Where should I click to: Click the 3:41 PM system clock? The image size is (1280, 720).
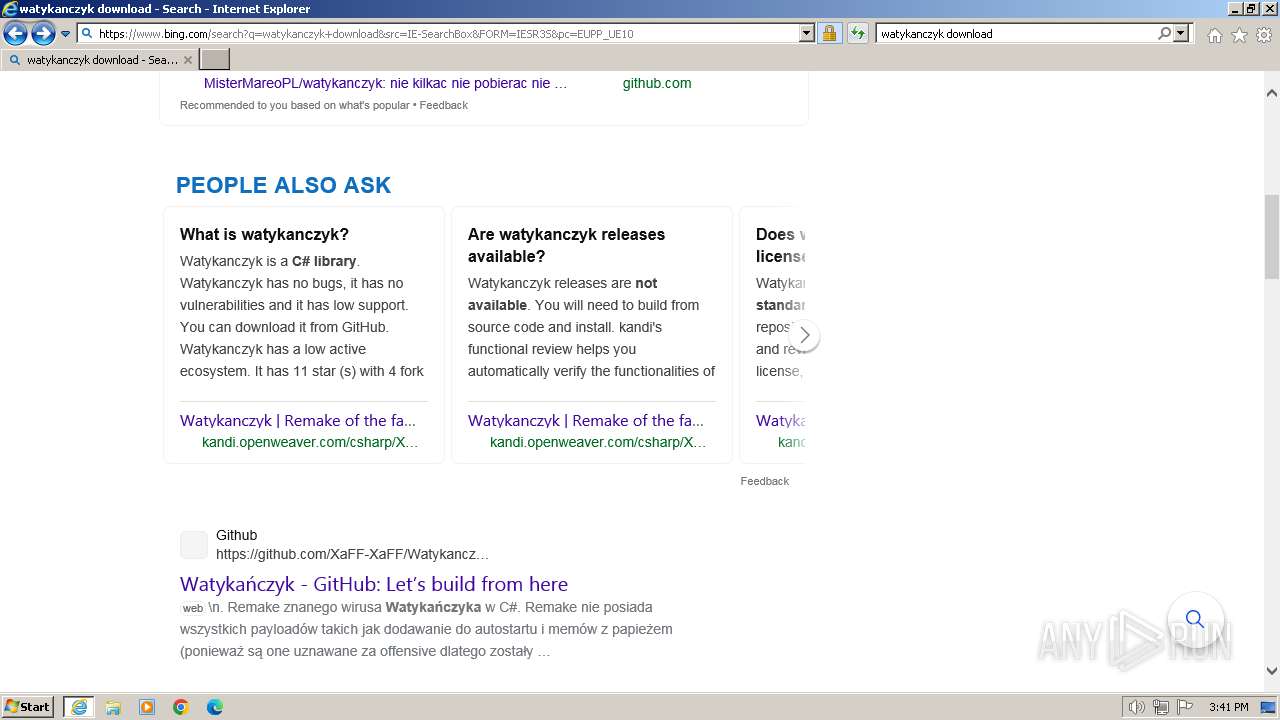click(1228, 707)
